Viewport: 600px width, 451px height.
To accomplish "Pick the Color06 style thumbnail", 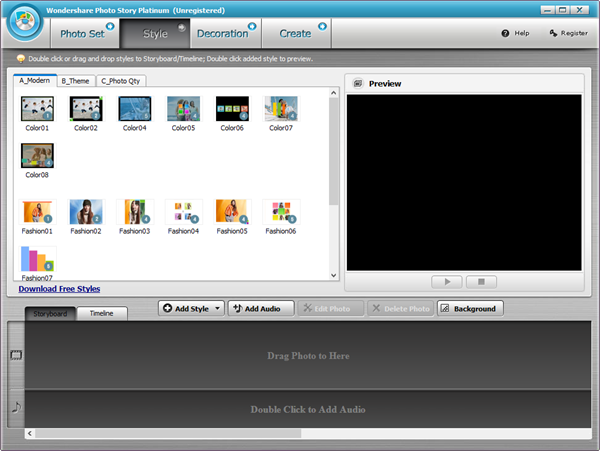I will point(232,108).
